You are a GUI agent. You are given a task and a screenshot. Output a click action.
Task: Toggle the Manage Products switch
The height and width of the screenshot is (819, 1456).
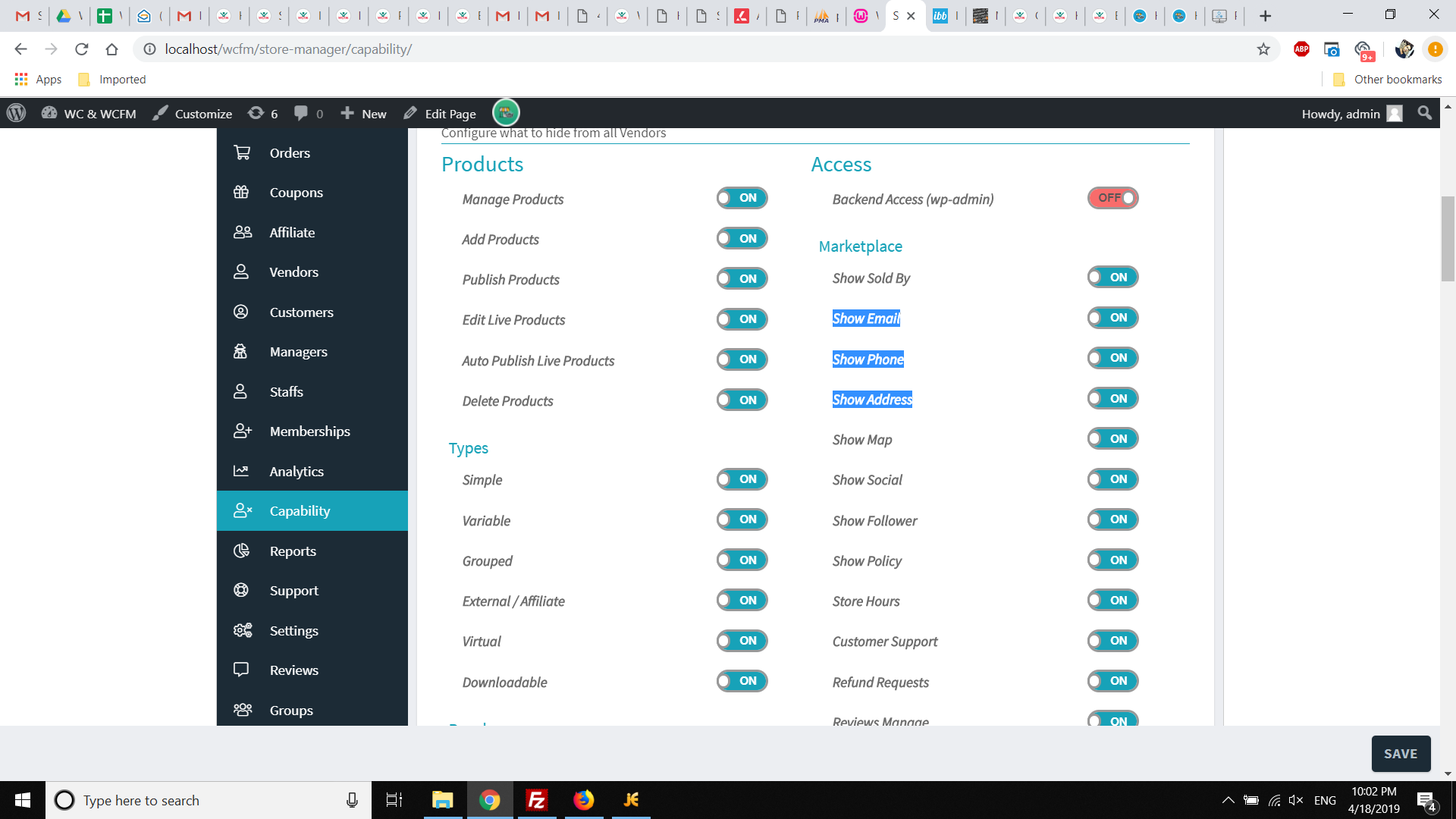click(x=742, y=198)
